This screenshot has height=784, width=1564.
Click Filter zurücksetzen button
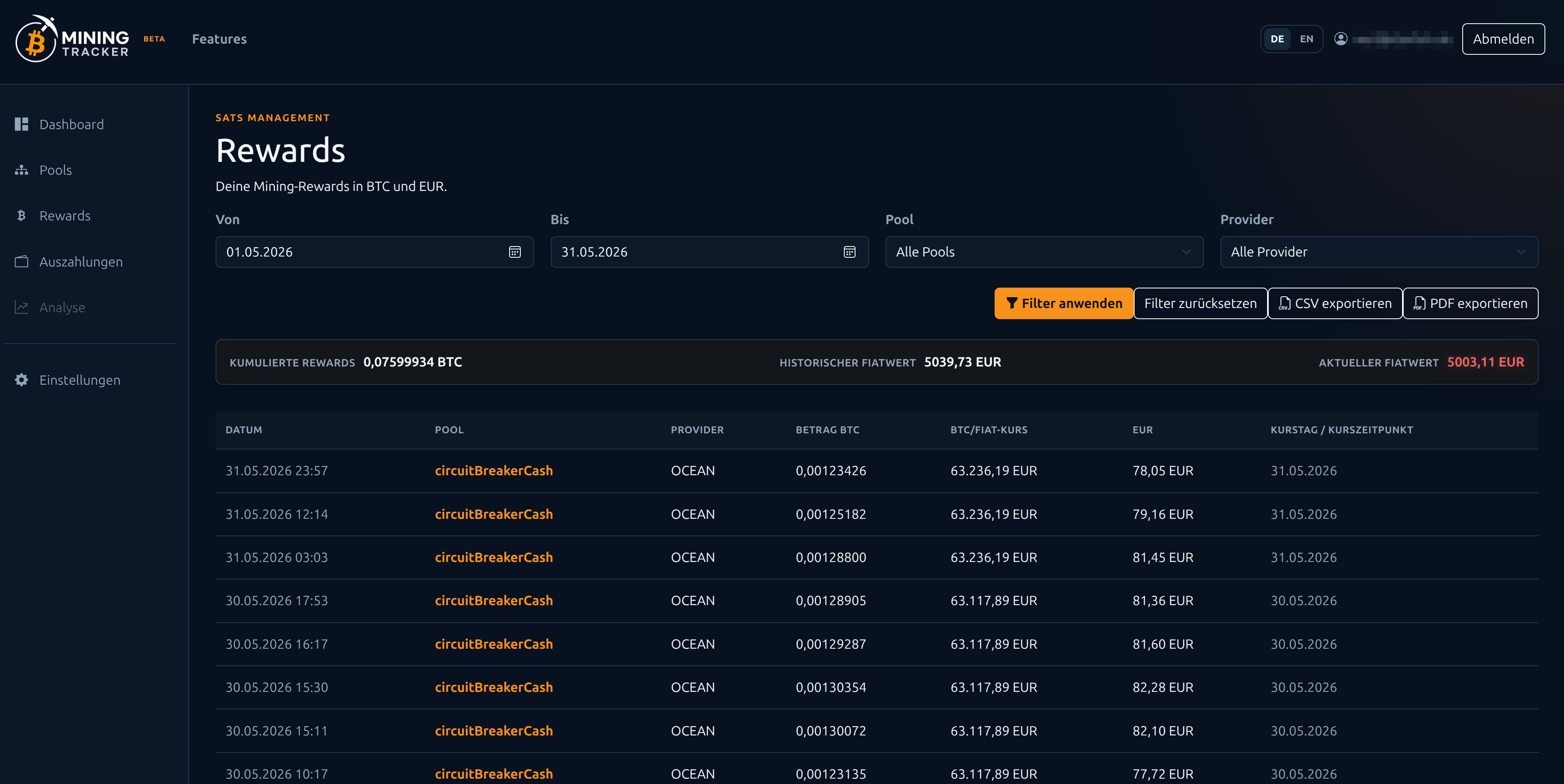(1200, 303)
